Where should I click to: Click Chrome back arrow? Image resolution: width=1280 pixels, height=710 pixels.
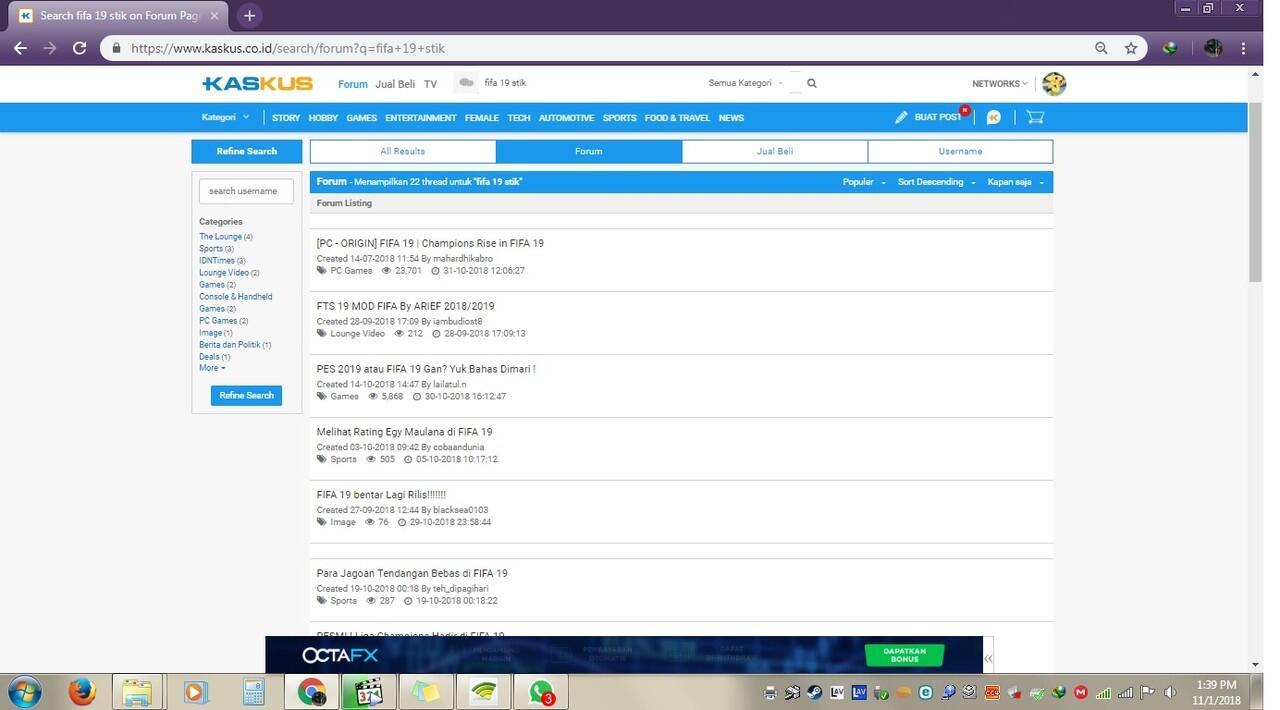pyautogui.click(x=20, y=48)
